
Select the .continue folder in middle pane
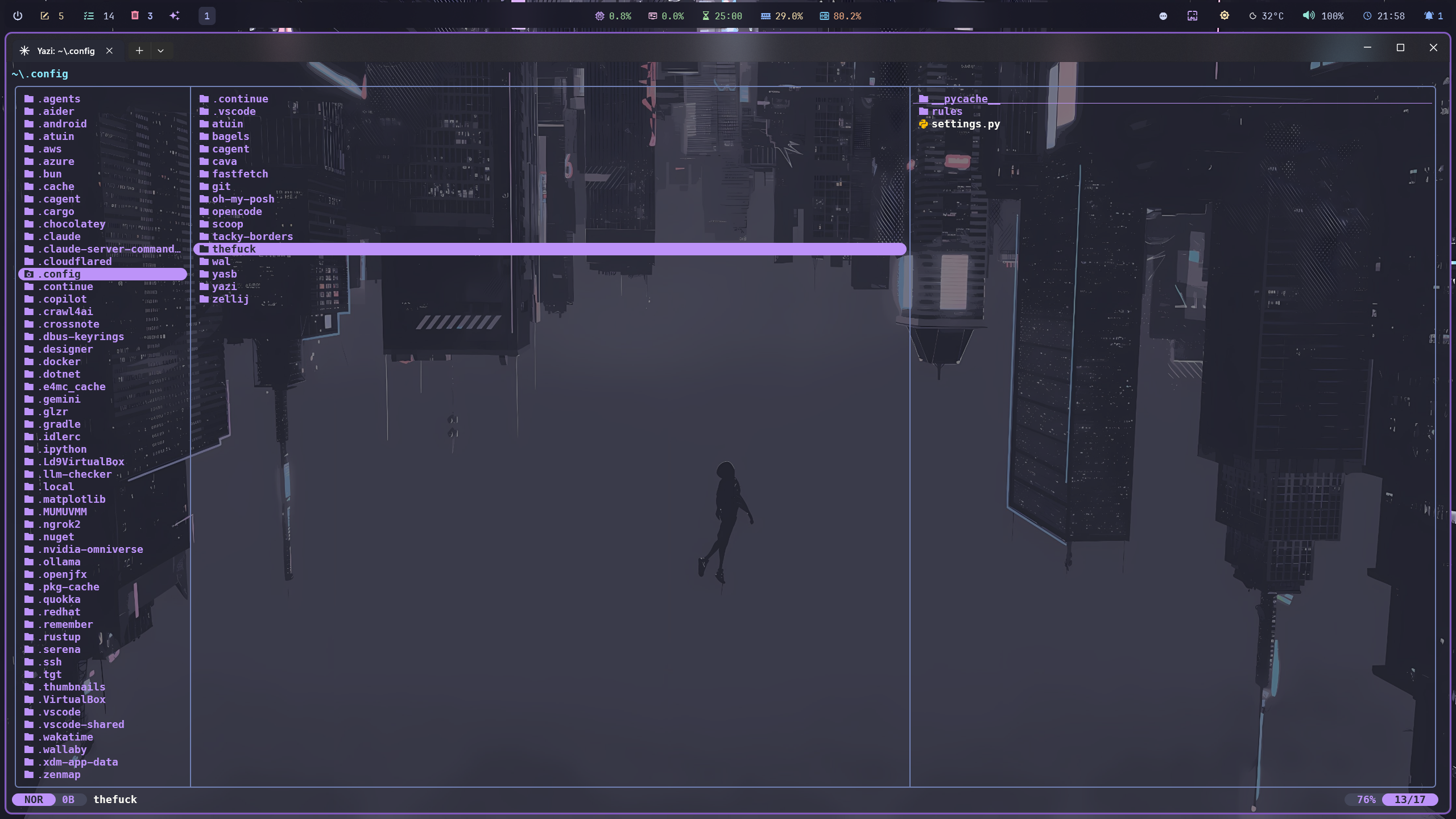pyautogui.click(x=549, y=99)
